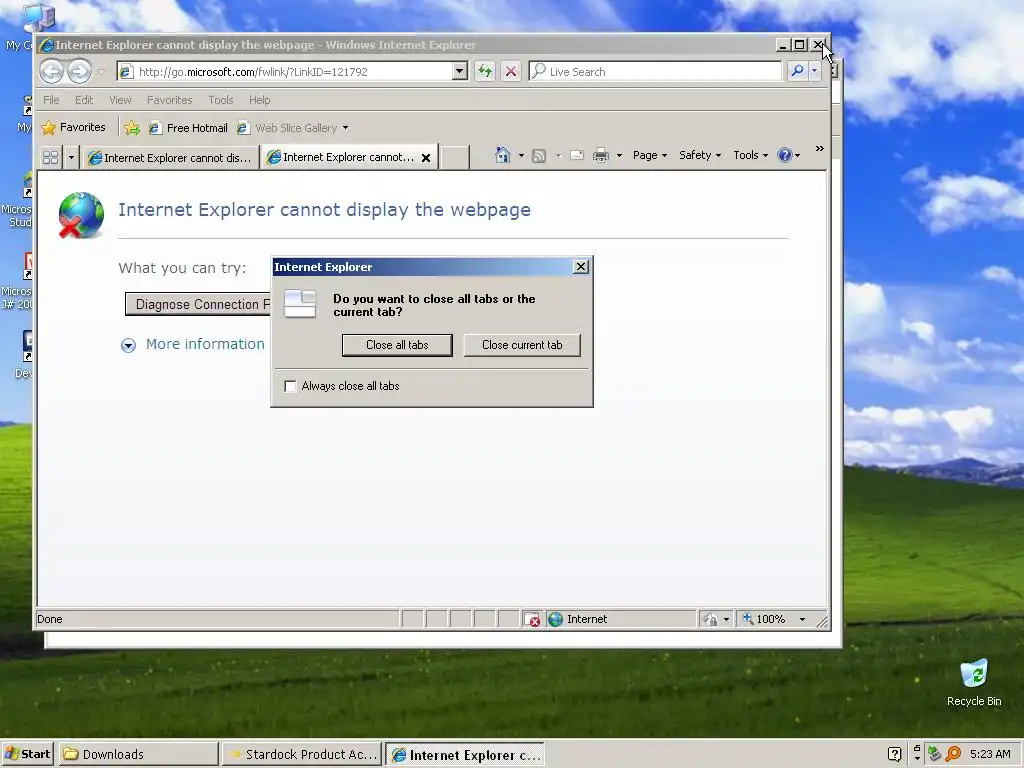Viewport: 1024px width, 768px height.
Task: Click the Diagnose Connection Problems button
Action: 198,304
